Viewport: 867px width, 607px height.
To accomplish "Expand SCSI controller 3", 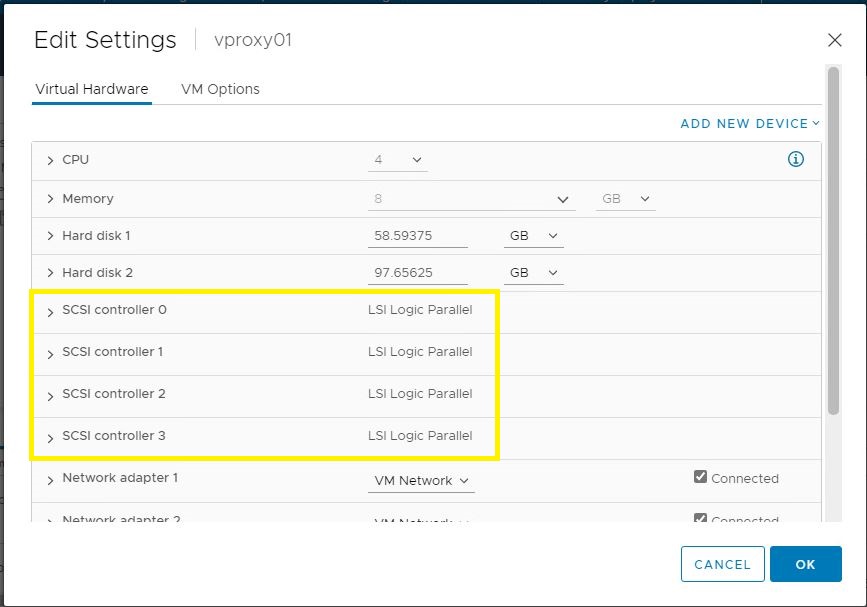I will point(50,437).
